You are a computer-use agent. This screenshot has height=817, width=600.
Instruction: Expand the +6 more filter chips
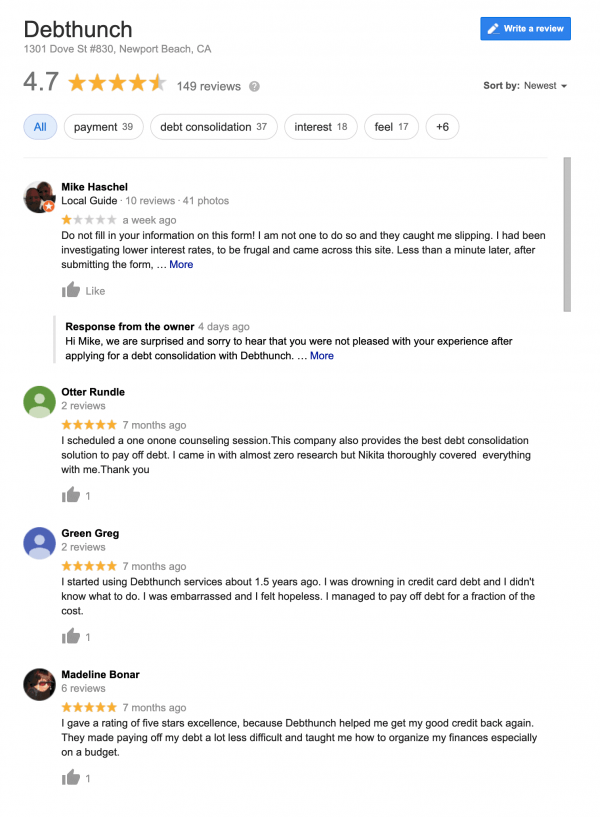point(442,127)
